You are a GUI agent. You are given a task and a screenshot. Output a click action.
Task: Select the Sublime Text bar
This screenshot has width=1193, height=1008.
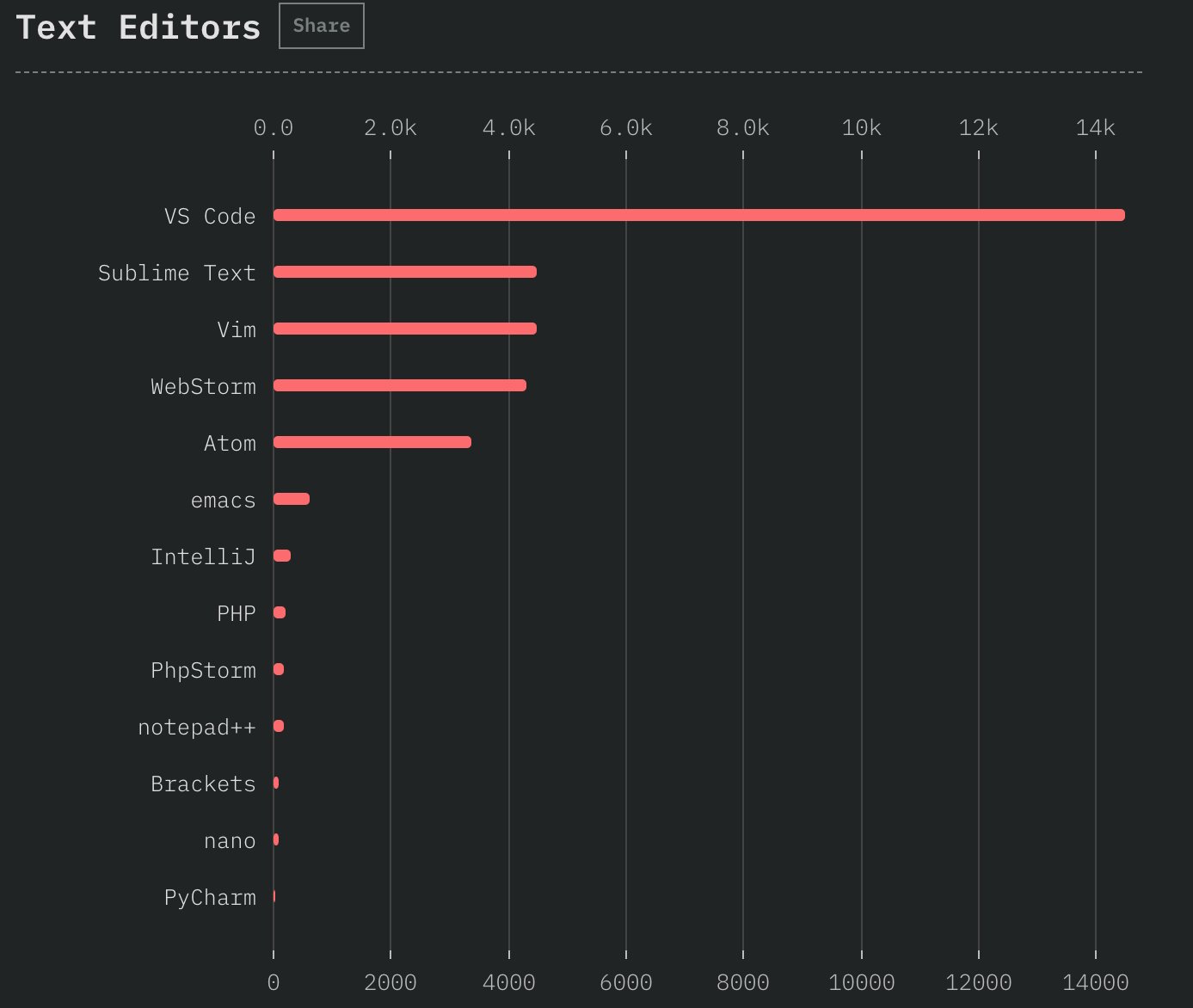tap(405, 272)
